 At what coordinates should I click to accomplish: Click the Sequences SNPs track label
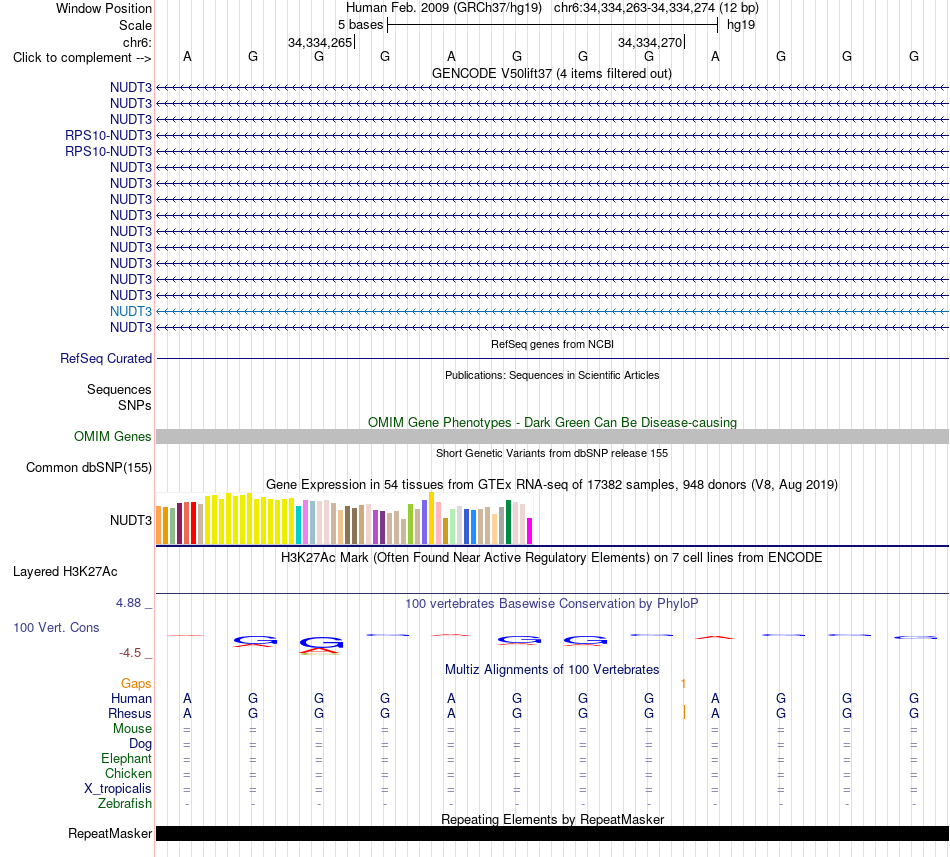tap(119, 397)
